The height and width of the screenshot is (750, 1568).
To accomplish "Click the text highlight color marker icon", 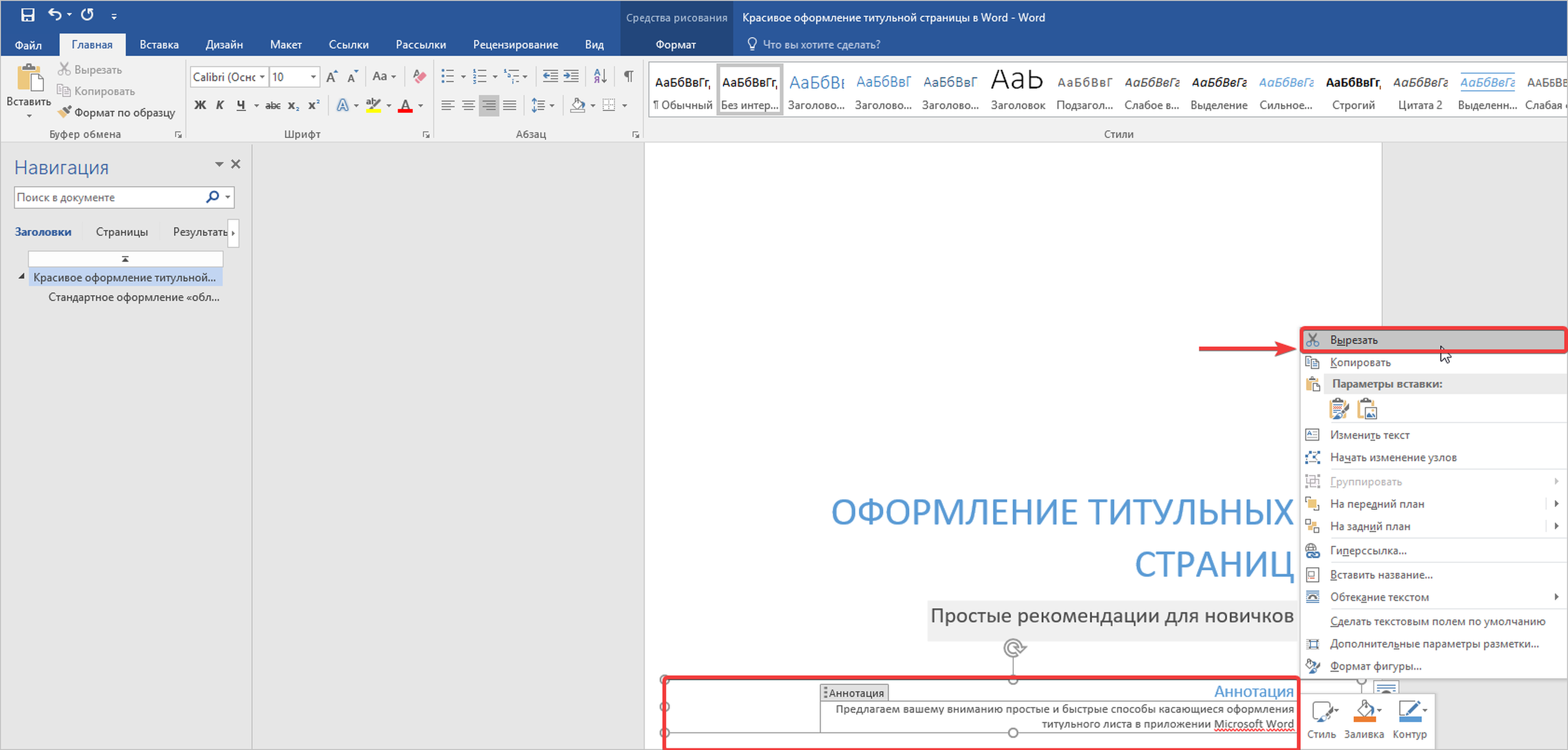I will click(x=373, y=105).
